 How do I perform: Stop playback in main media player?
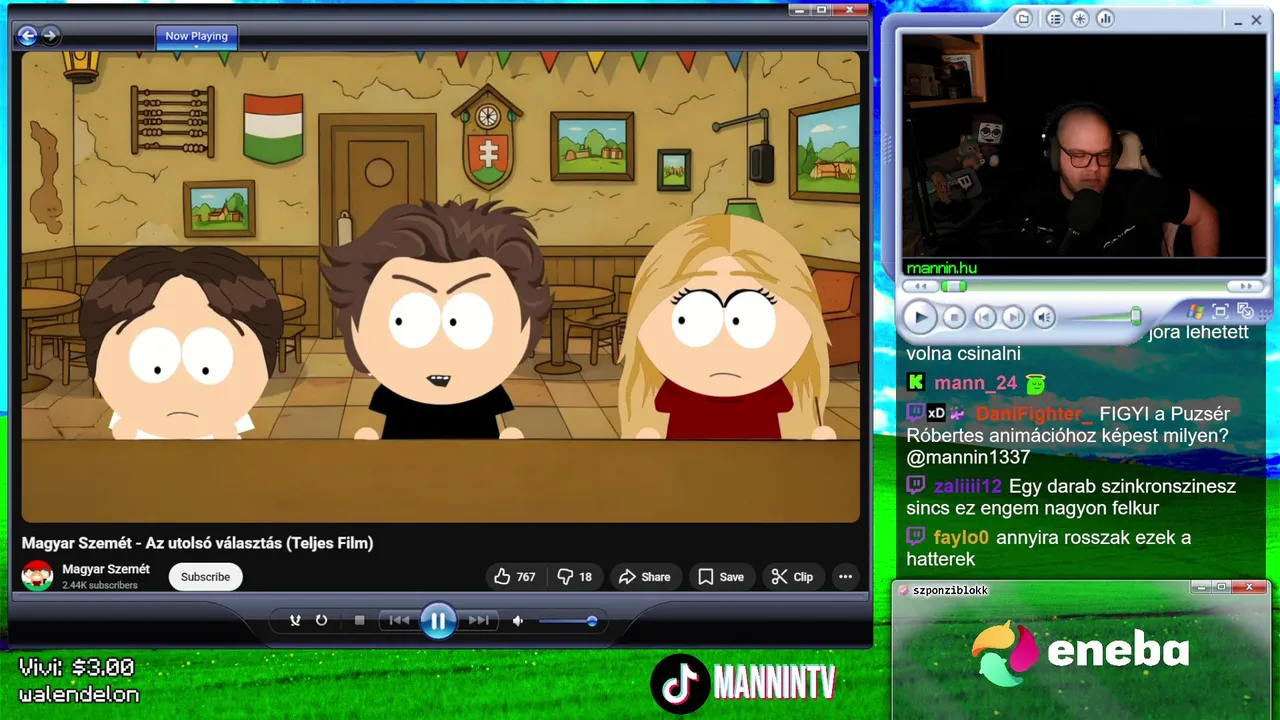point(360,620)
